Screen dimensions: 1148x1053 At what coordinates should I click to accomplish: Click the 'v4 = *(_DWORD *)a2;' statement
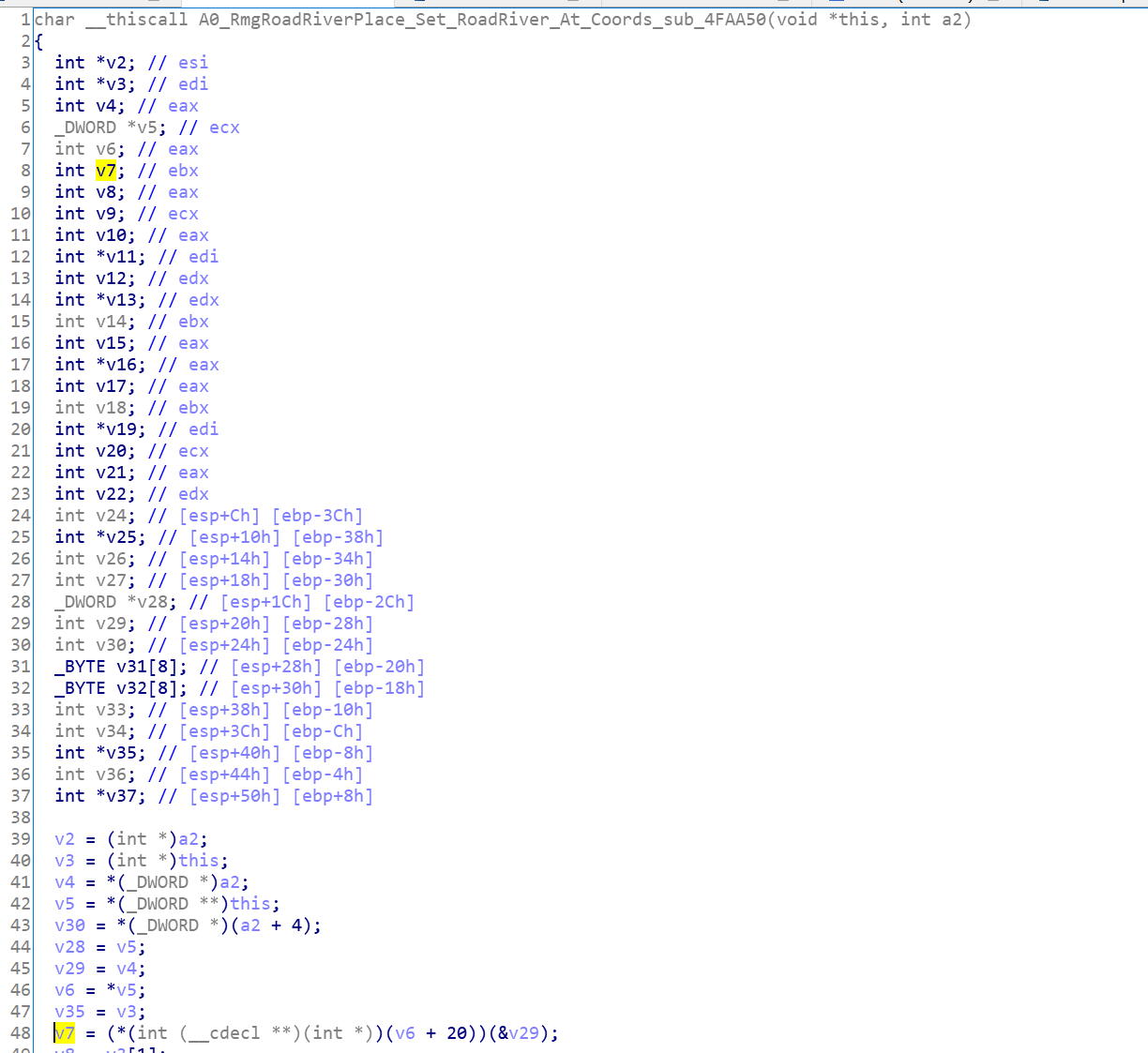152,882
